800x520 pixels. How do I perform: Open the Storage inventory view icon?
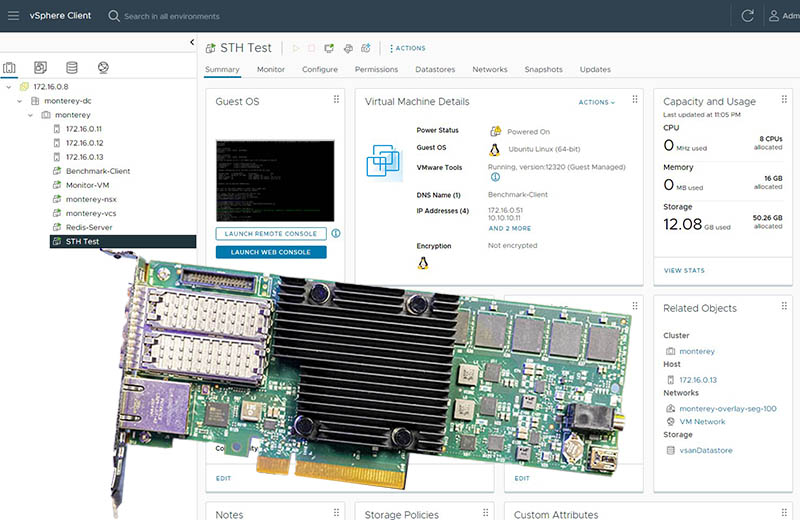point(71,68)
